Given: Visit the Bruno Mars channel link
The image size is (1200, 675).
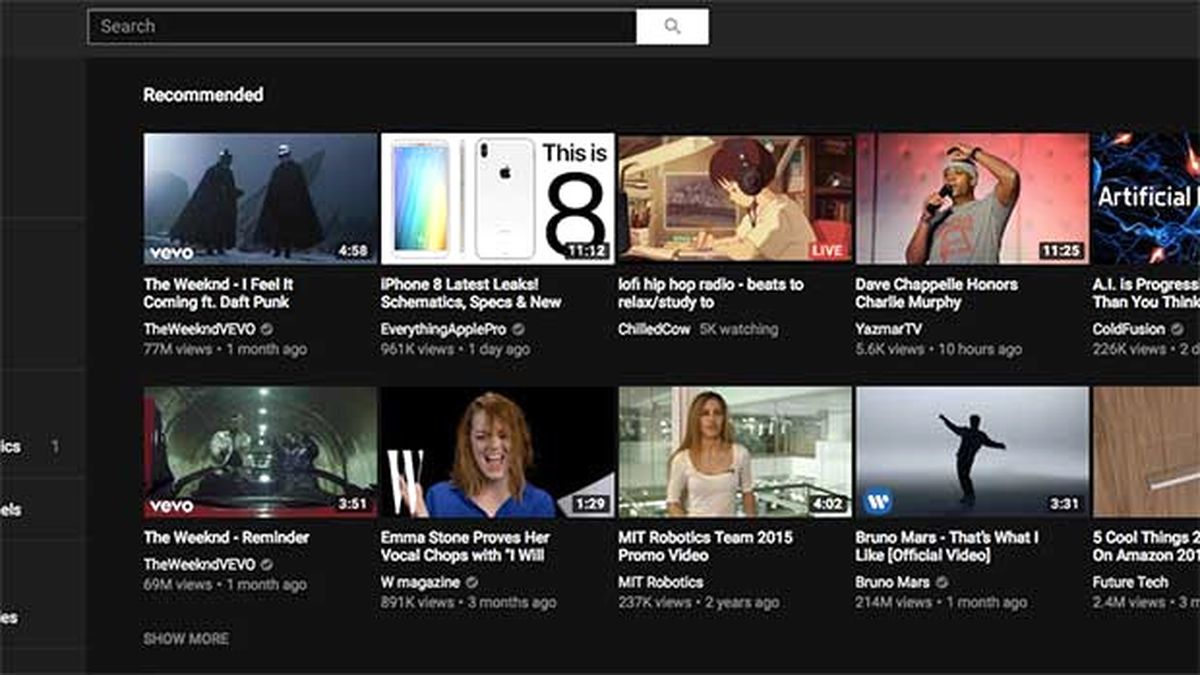Looking at the screenshot, I should coord(893,582).
